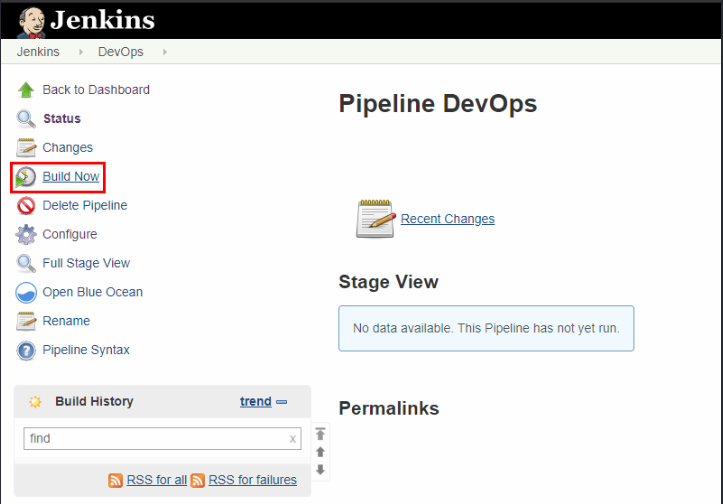Viewport: 723px width, 504px height.
Task: Open Blue Ocean link
Action: [93, 292]
